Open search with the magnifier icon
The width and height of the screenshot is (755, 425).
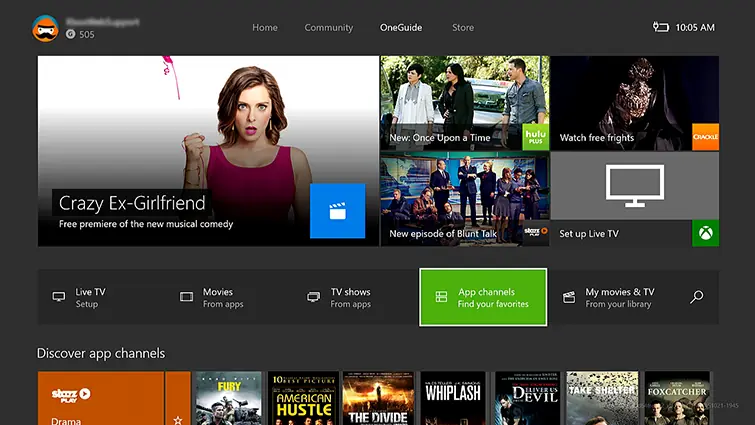pos(696,297)
